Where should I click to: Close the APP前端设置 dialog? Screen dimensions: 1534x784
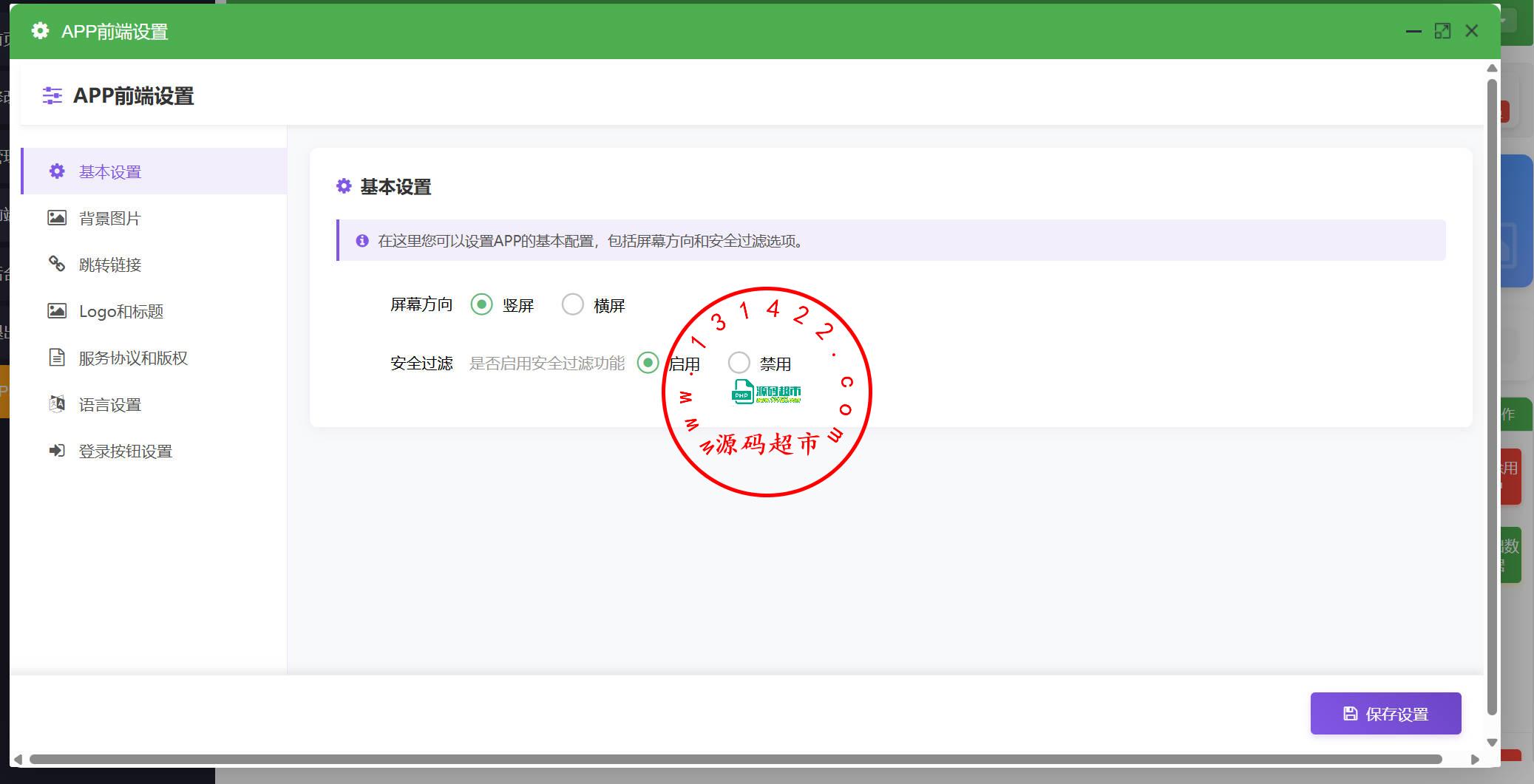[x=1472, y=31]
